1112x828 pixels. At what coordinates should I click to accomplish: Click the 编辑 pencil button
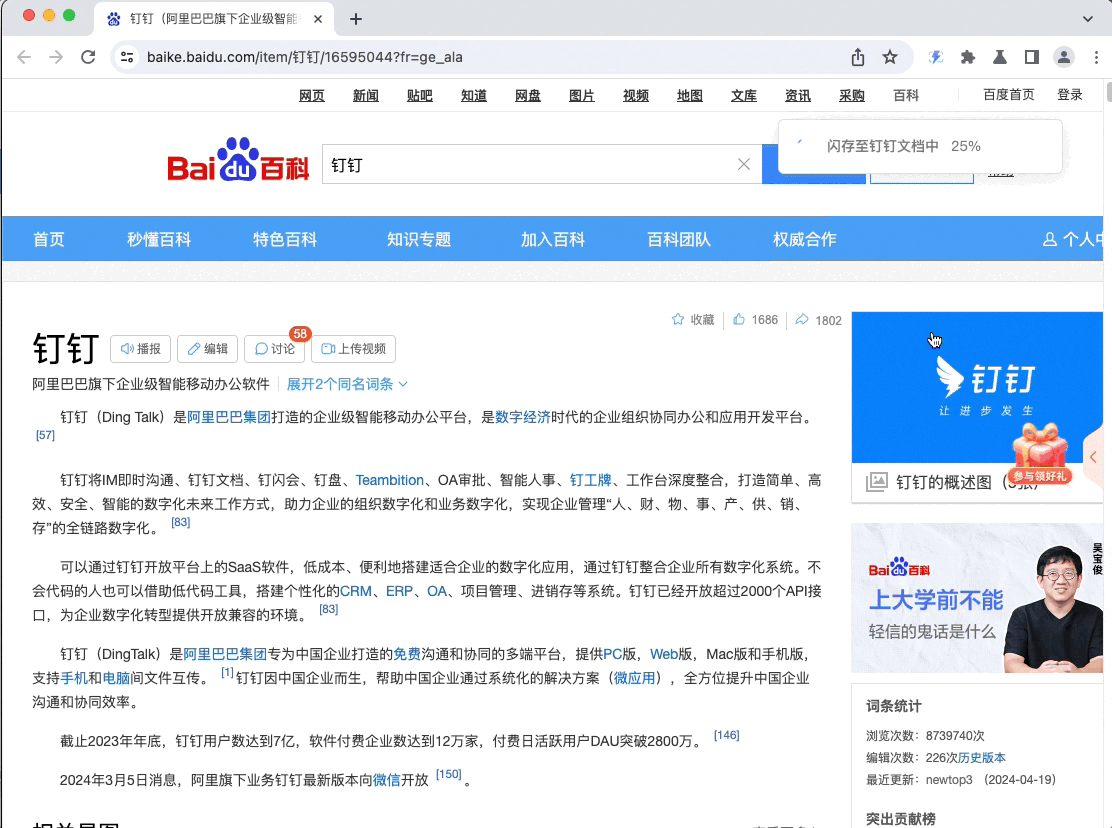click(208, 349)
